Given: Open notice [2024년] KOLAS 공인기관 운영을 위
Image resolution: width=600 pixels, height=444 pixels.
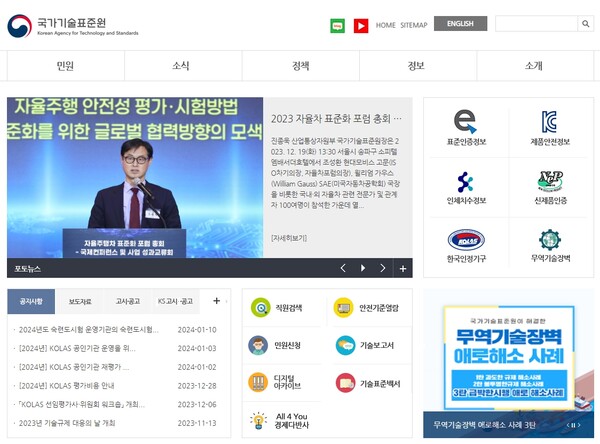Looking at the screenshot, I should 77,348.
